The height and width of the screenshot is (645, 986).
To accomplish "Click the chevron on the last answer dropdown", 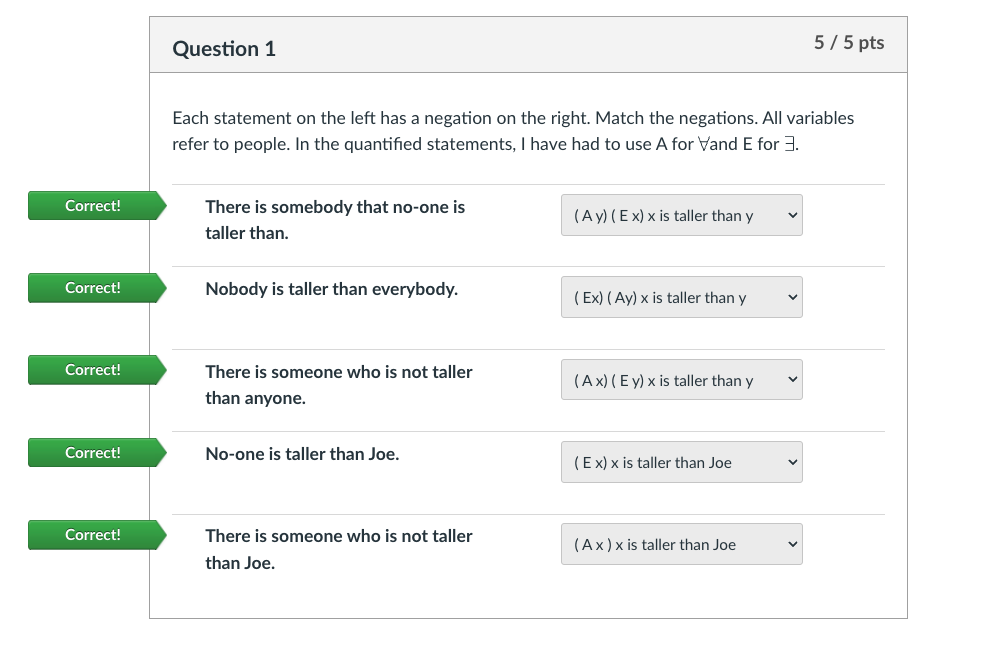I will point(792,544).
